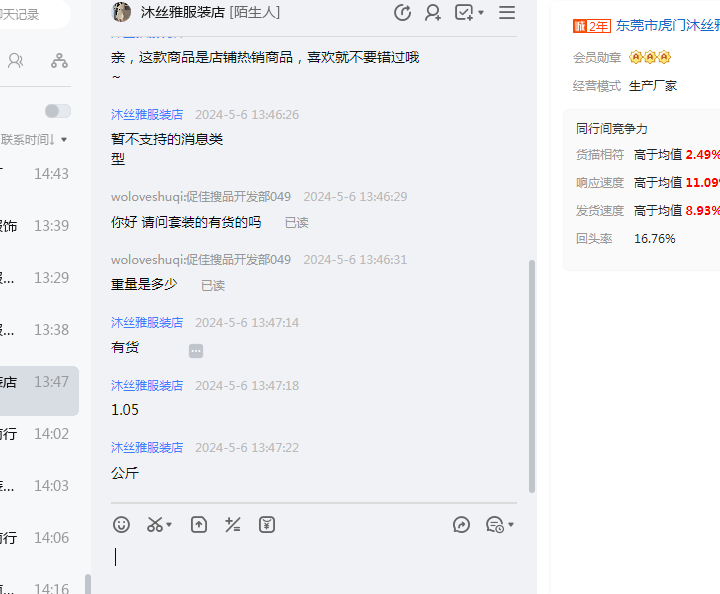Select the highlighted conversation timed 13:47
This screenshot has width=720, height=594.
tap(39, 391)
